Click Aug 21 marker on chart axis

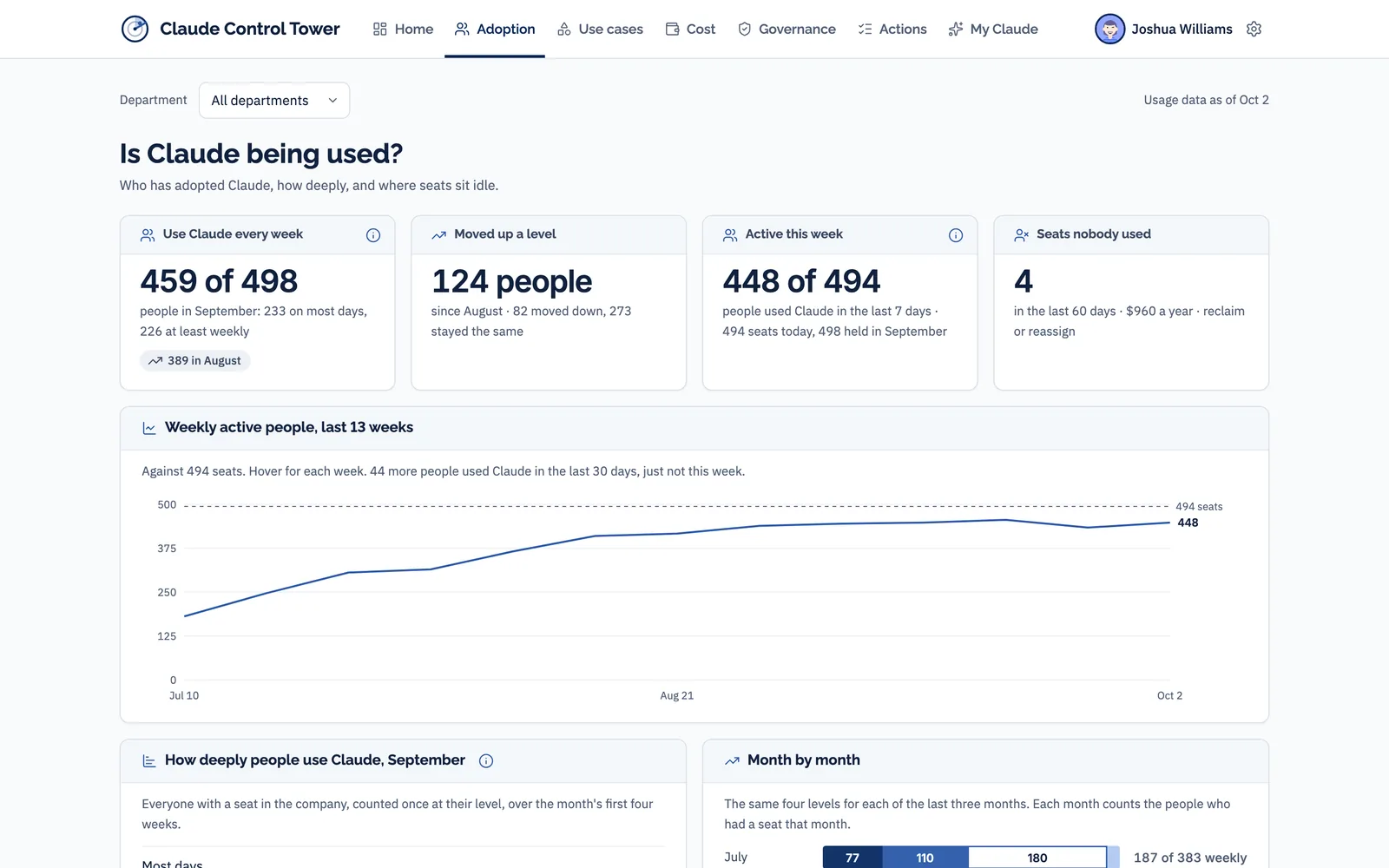(x=677, y=695)
